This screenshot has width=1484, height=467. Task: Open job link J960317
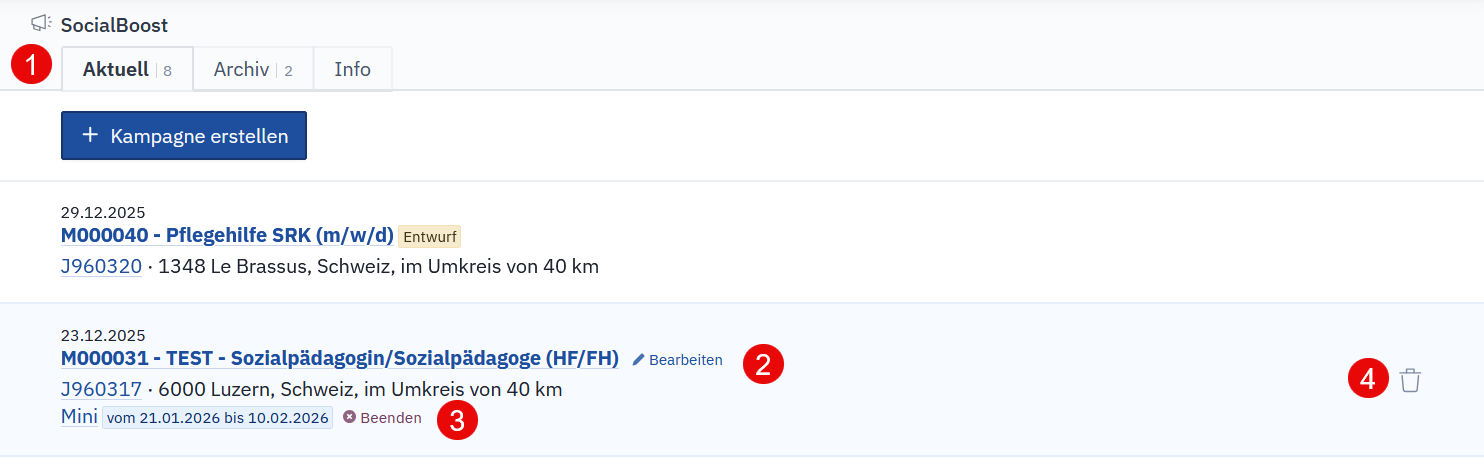(101, 389)
